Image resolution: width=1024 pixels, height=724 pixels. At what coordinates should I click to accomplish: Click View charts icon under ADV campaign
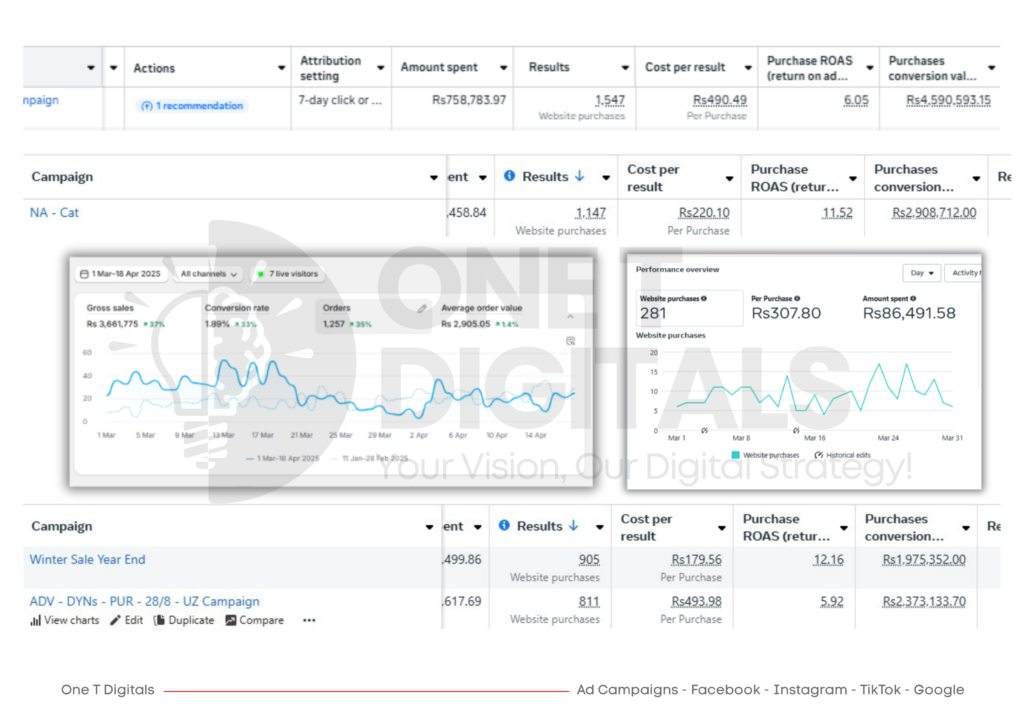(x=36, y=620)
